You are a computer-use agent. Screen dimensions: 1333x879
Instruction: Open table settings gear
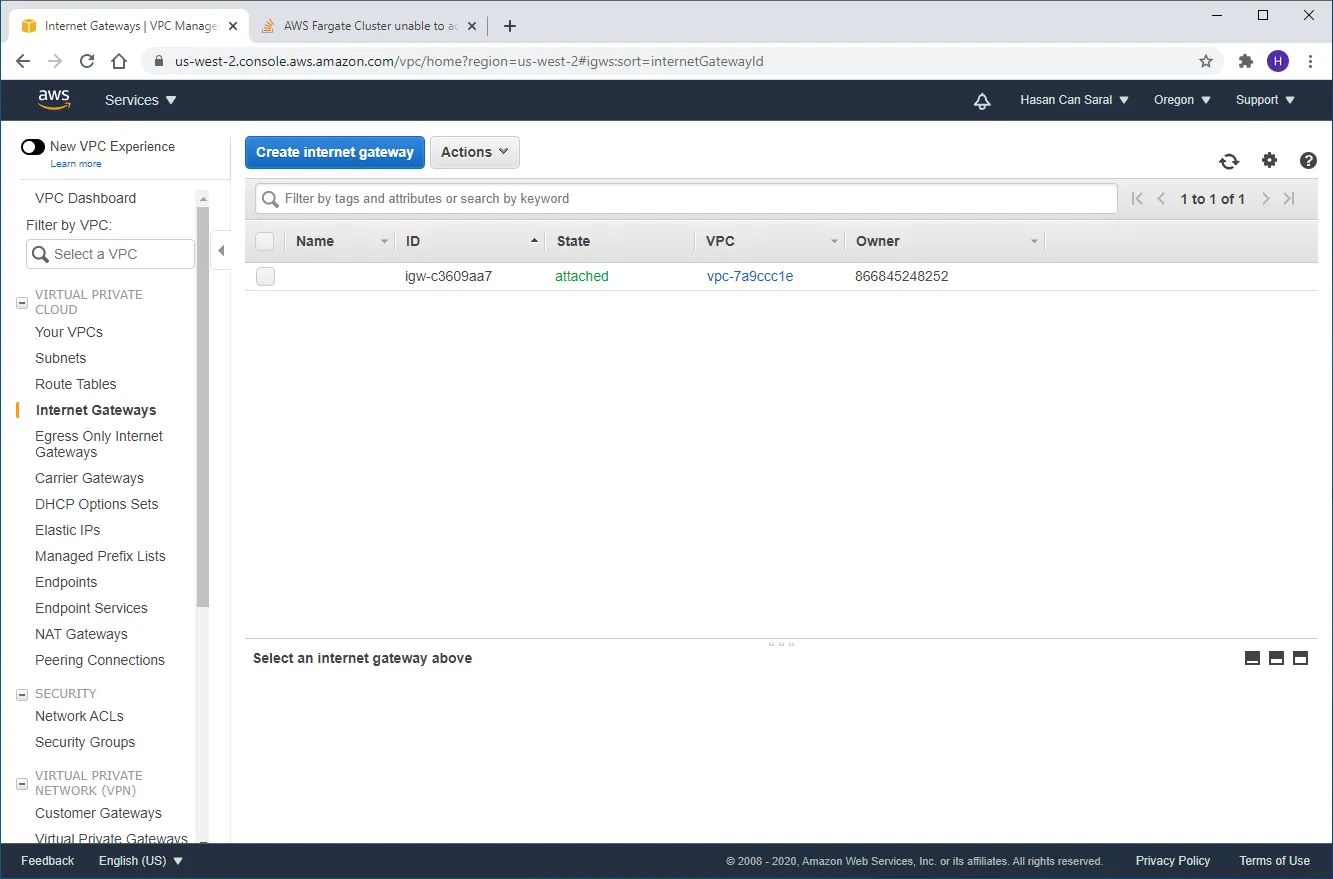click(x=1269, y=160)
